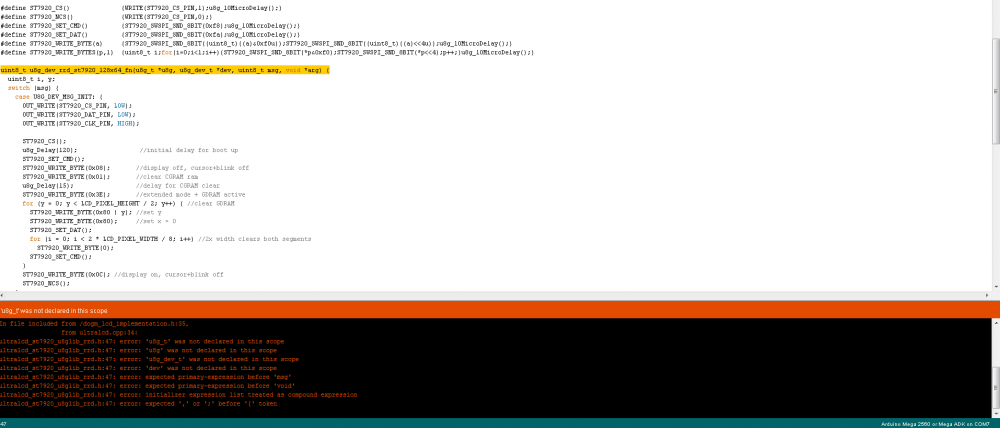The image size is (1000, 428).
Task: Click the 'ST7920_WRITE_BYTE(0);' line
Action: 73,247
